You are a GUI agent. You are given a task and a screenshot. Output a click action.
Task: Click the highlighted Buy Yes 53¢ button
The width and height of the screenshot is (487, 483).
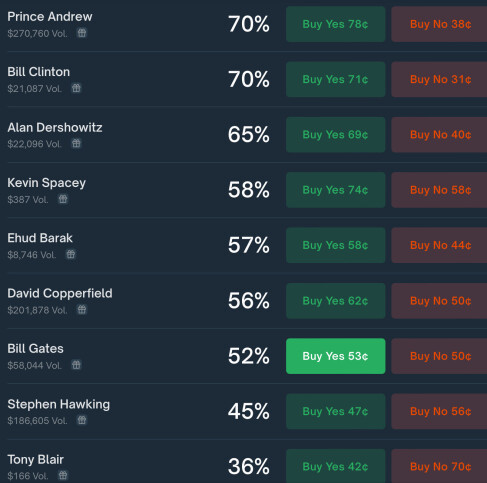click(x=336, y=356)
